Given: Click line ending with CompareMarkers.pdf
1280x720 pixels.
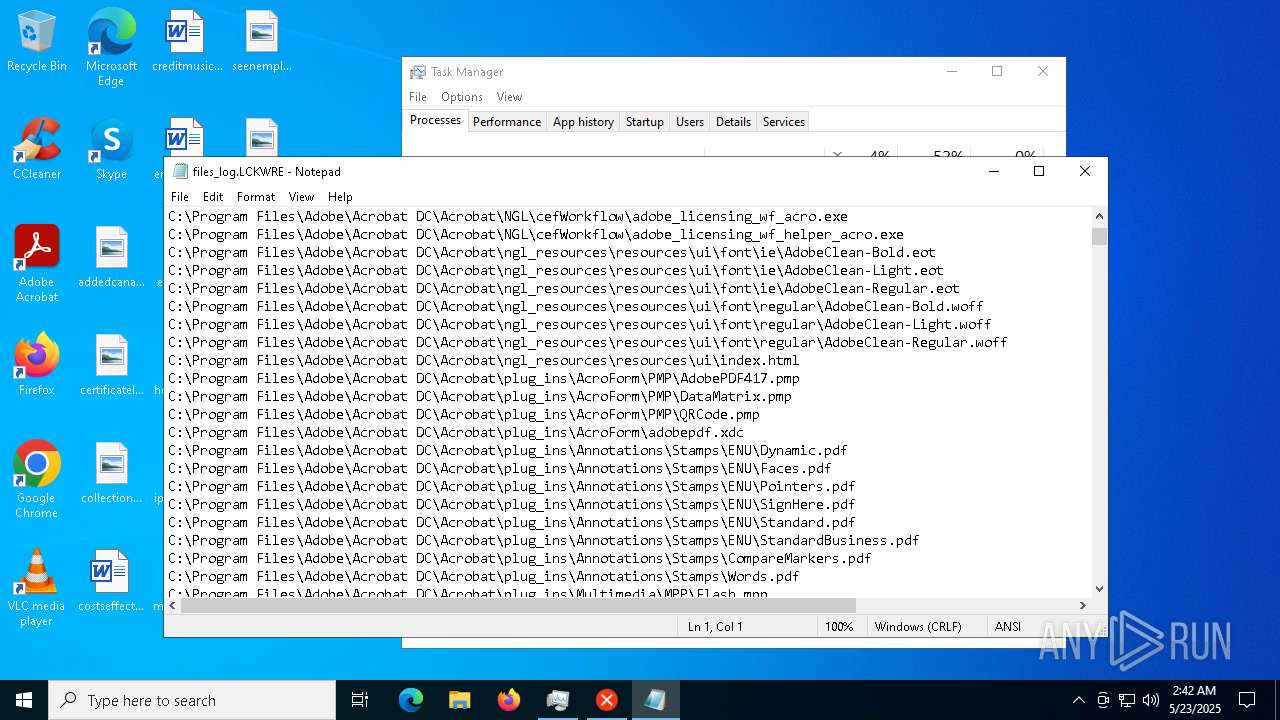Looking at the screenshot, I should (x=520, y=558).
